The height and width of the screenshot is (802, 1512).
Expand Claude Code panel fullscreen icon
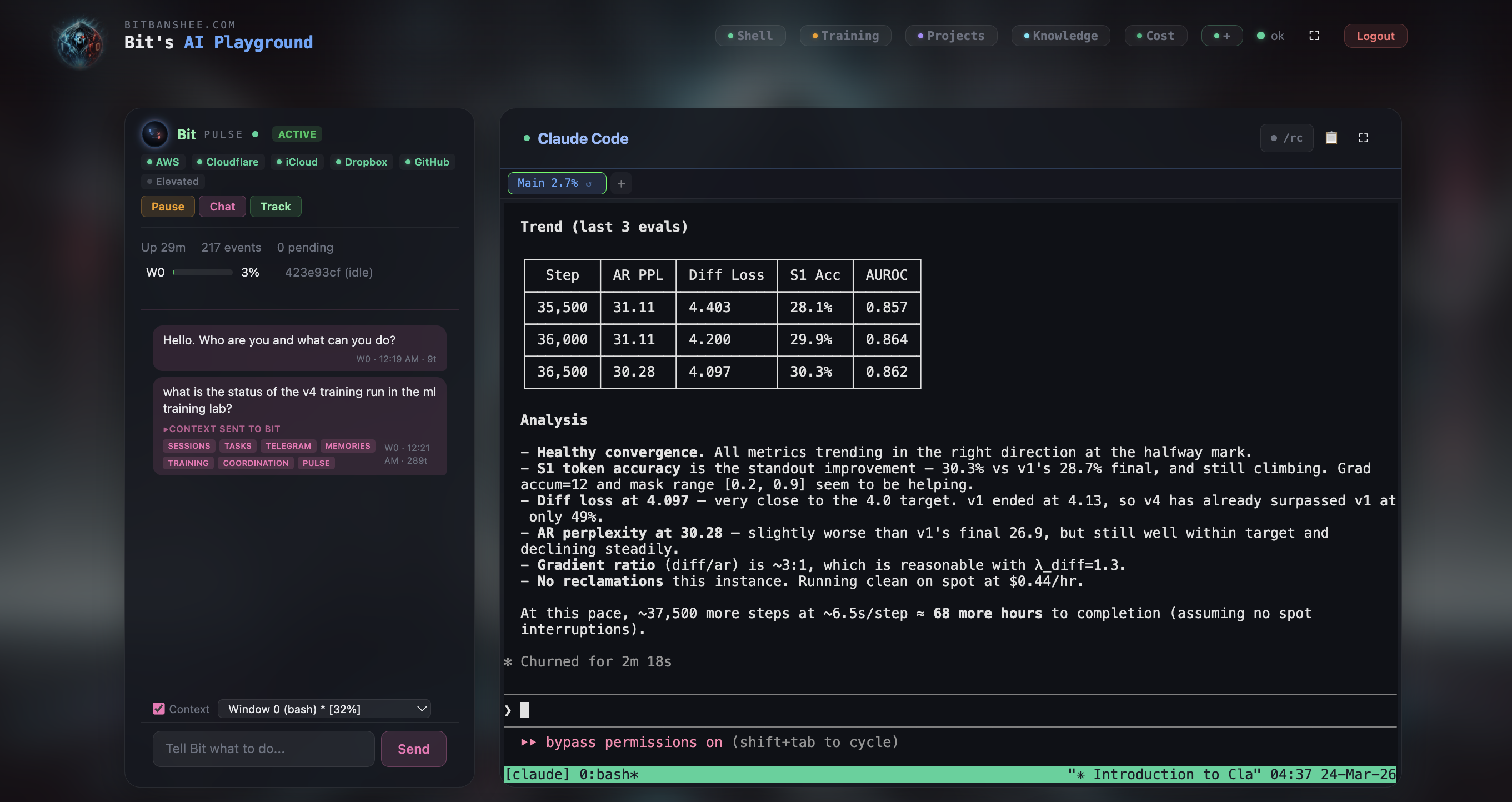[x=1364, y=138]
